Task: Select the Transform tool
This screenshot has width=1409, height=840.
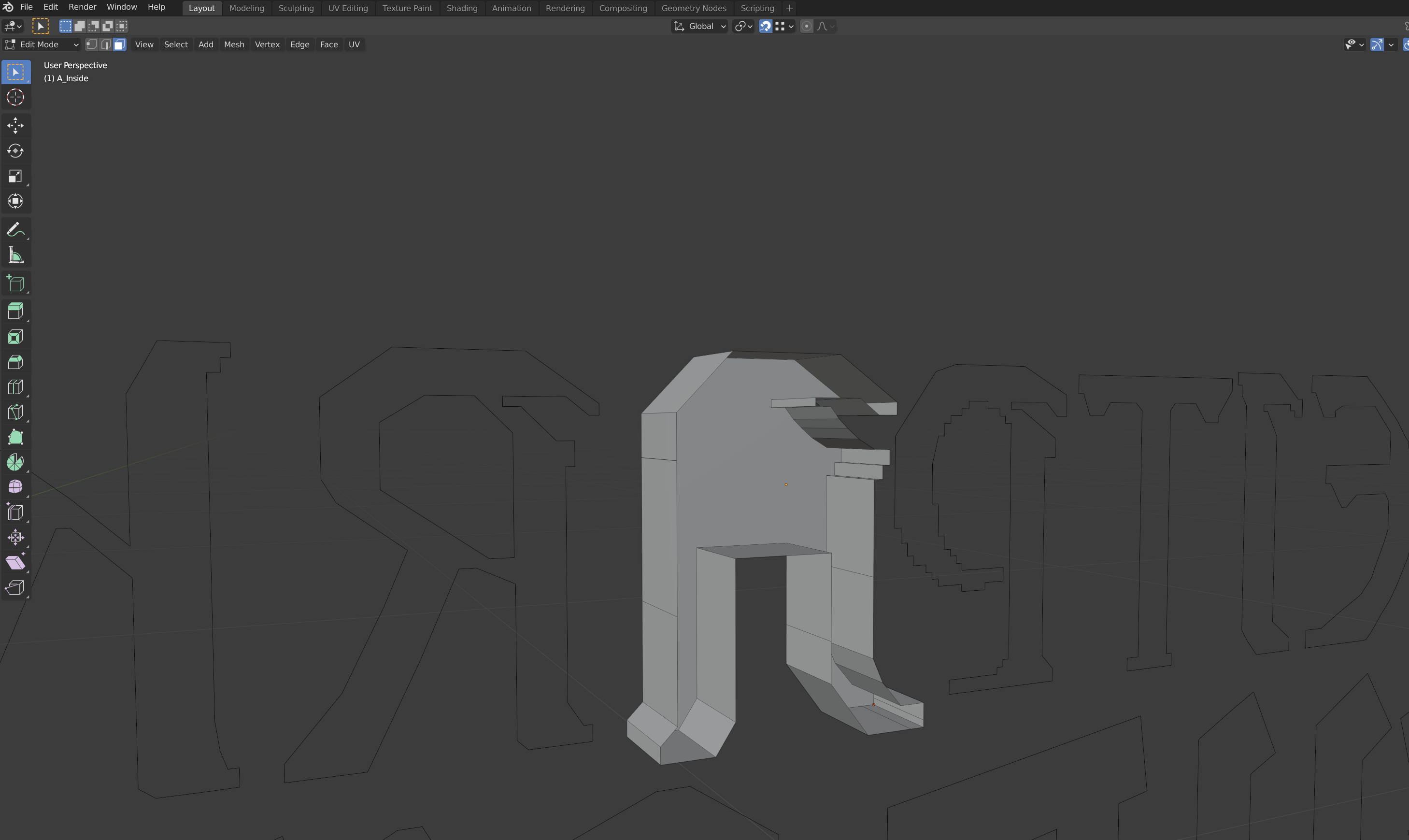Action: point(16,201)
